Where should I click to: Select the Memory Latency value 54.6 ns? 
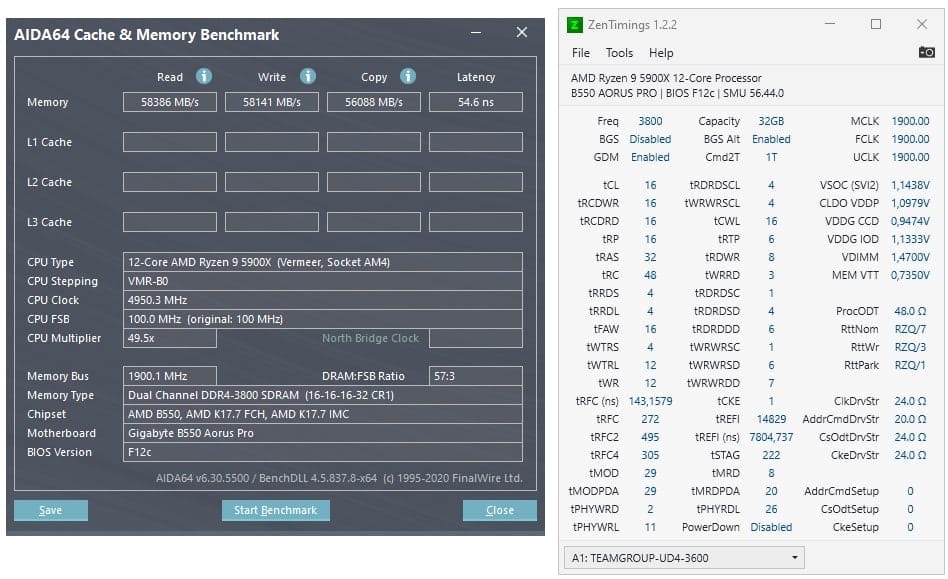(476, 102)
